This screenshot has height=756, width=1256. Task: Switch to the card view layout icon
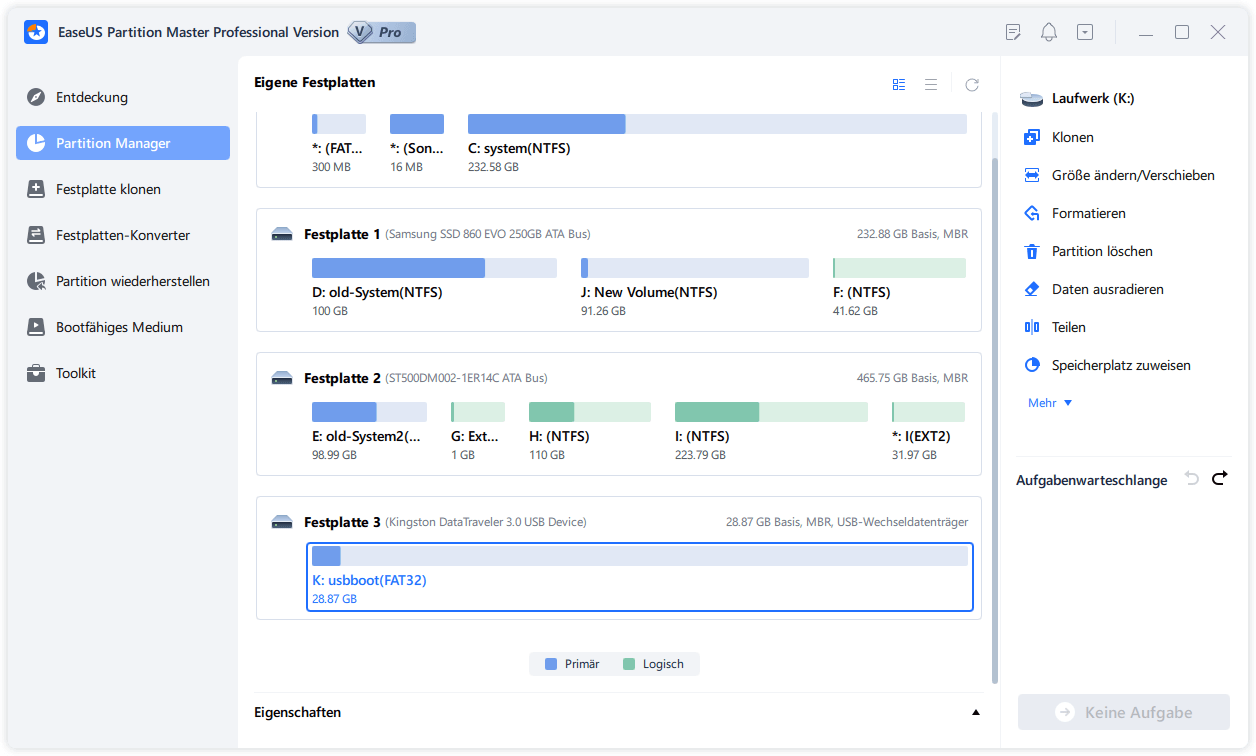pos(899,85)
